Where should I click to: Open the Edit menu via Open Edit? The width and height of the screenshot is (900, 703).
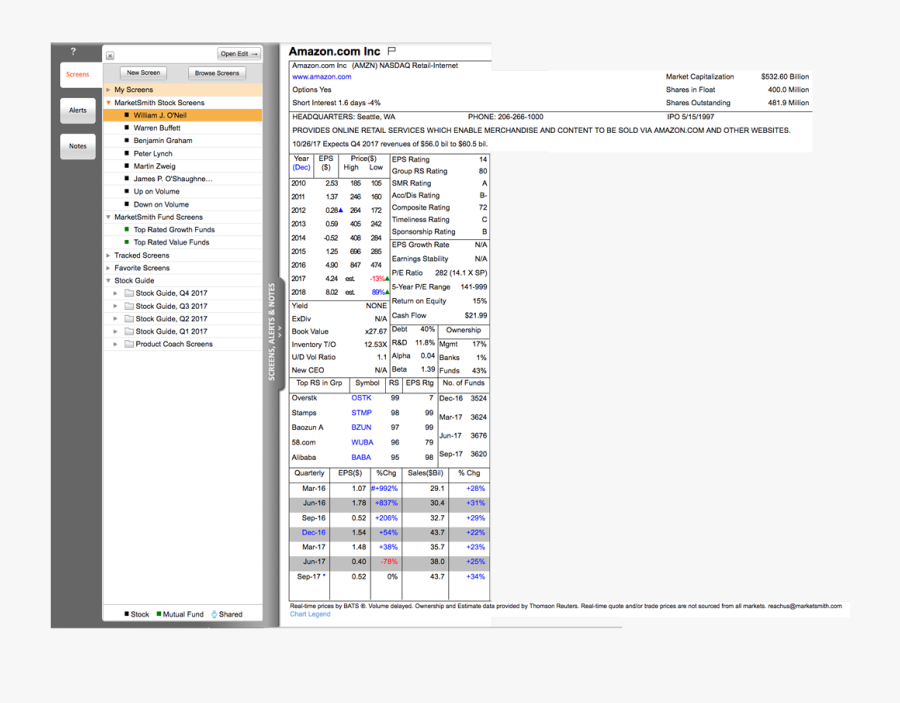point(238,53)
